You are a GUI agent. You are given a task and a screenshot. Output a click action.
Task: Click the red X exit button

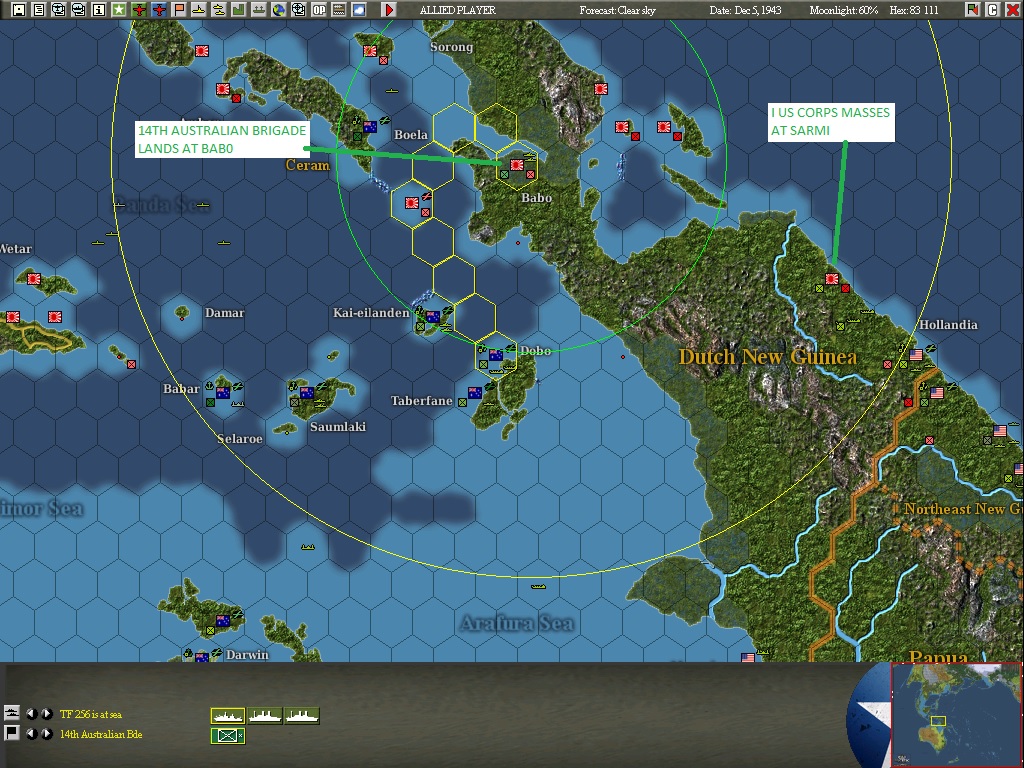pos(1012,10)
